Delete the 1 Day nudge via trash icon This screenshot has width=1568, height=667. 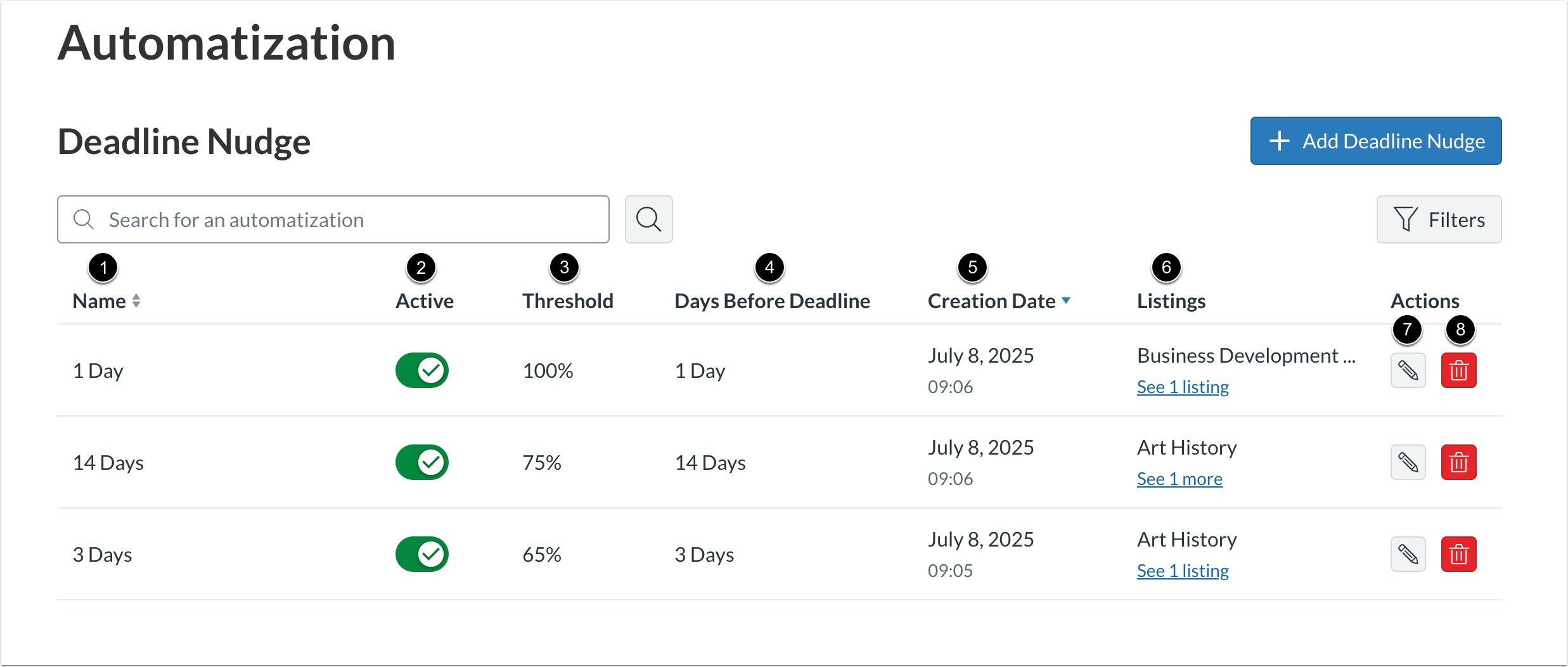(x=1458, y=370)
